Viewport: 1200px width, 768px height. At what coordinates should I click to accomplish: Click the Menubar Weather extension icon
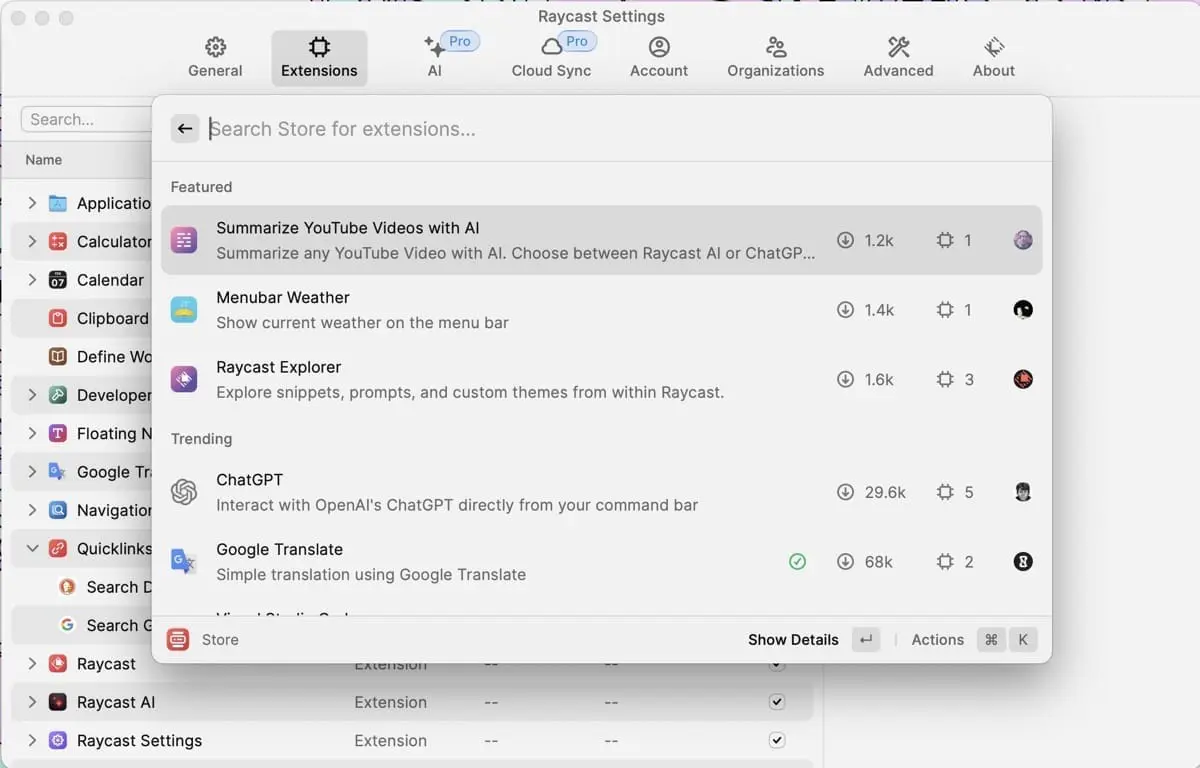point(184,310)
